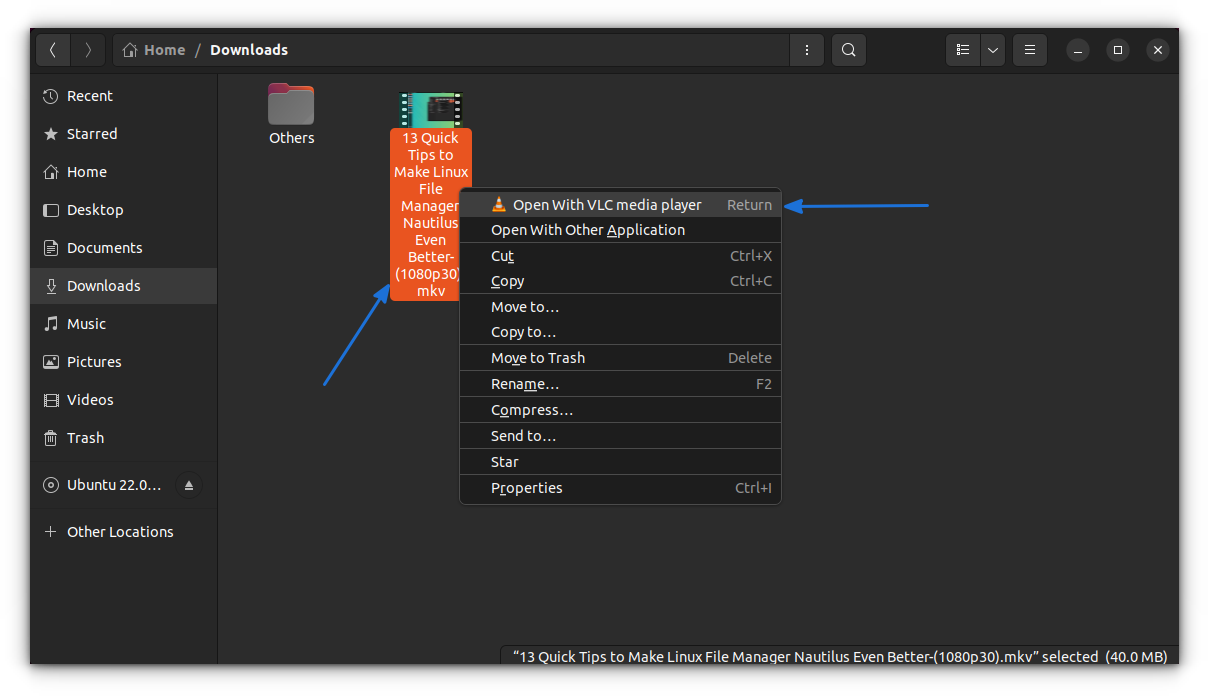Switch view using the list view icon

962,49
